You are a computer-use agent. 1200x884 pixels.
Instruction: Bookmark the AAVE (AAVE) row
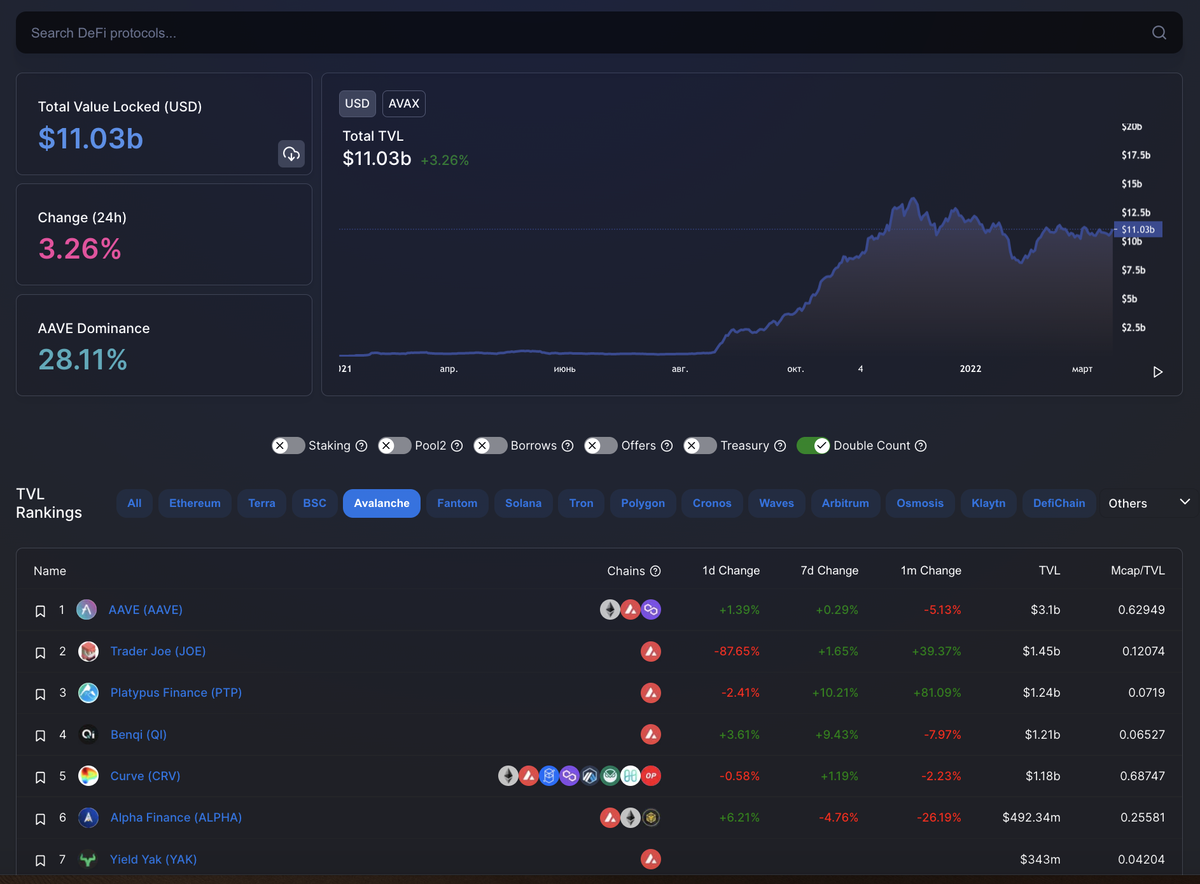click(x=41, y=610)
